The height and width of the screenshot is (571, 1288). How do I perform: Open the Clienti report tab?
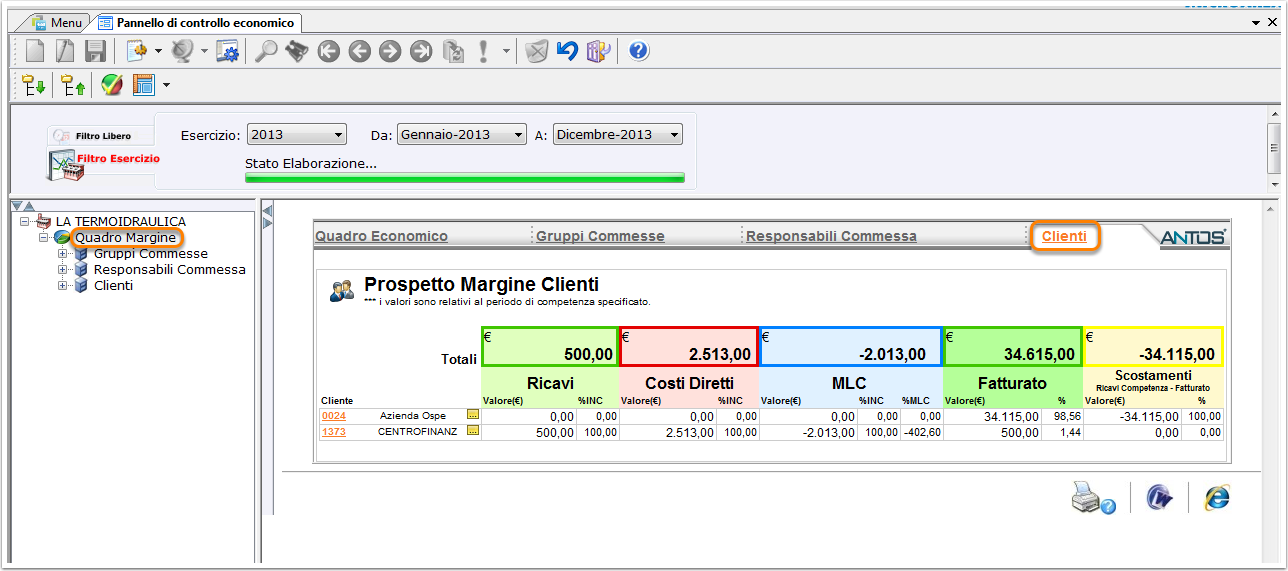point(1064,237)
